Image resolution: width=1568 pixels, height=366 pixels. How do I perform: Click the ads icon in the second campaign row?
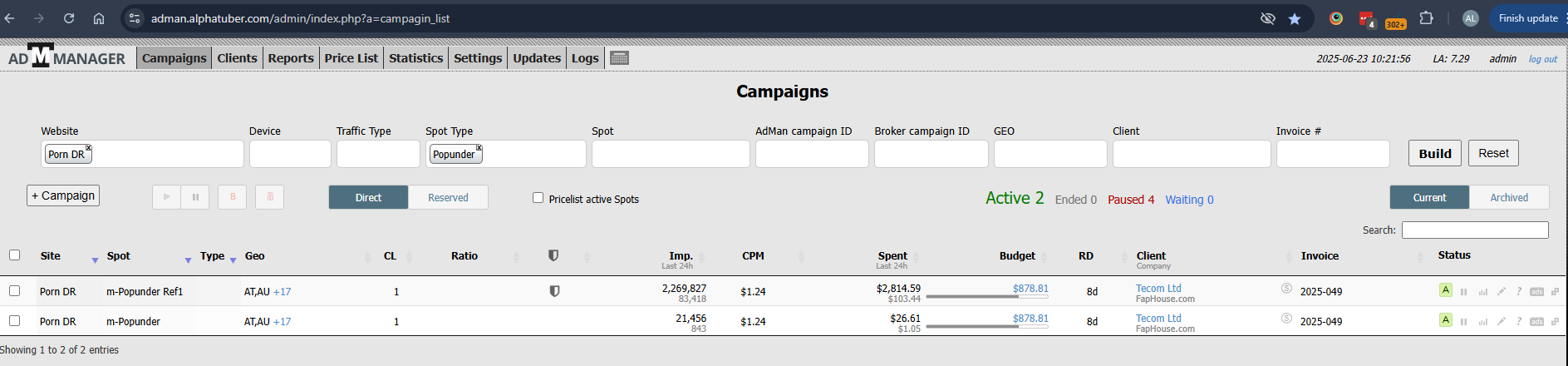pyautogui.click(x=1536, y=322)
